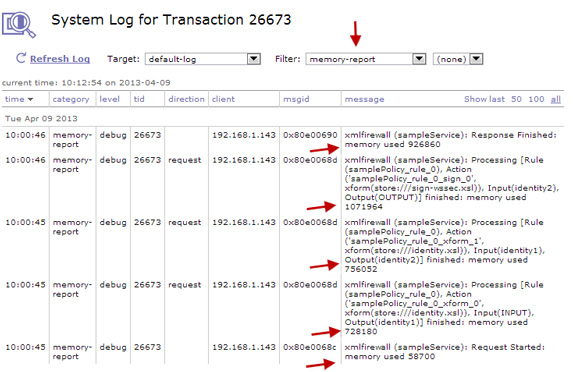Select msgid 0x80e00690
Screen dimensions: 580x372
[310, 135]
